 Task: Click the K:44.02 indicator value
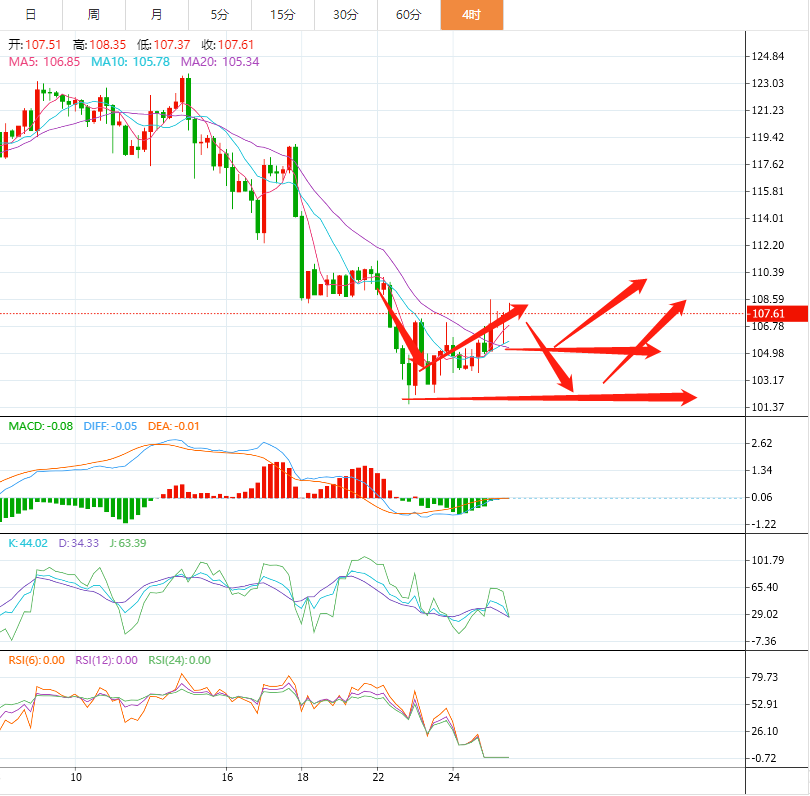28,543
